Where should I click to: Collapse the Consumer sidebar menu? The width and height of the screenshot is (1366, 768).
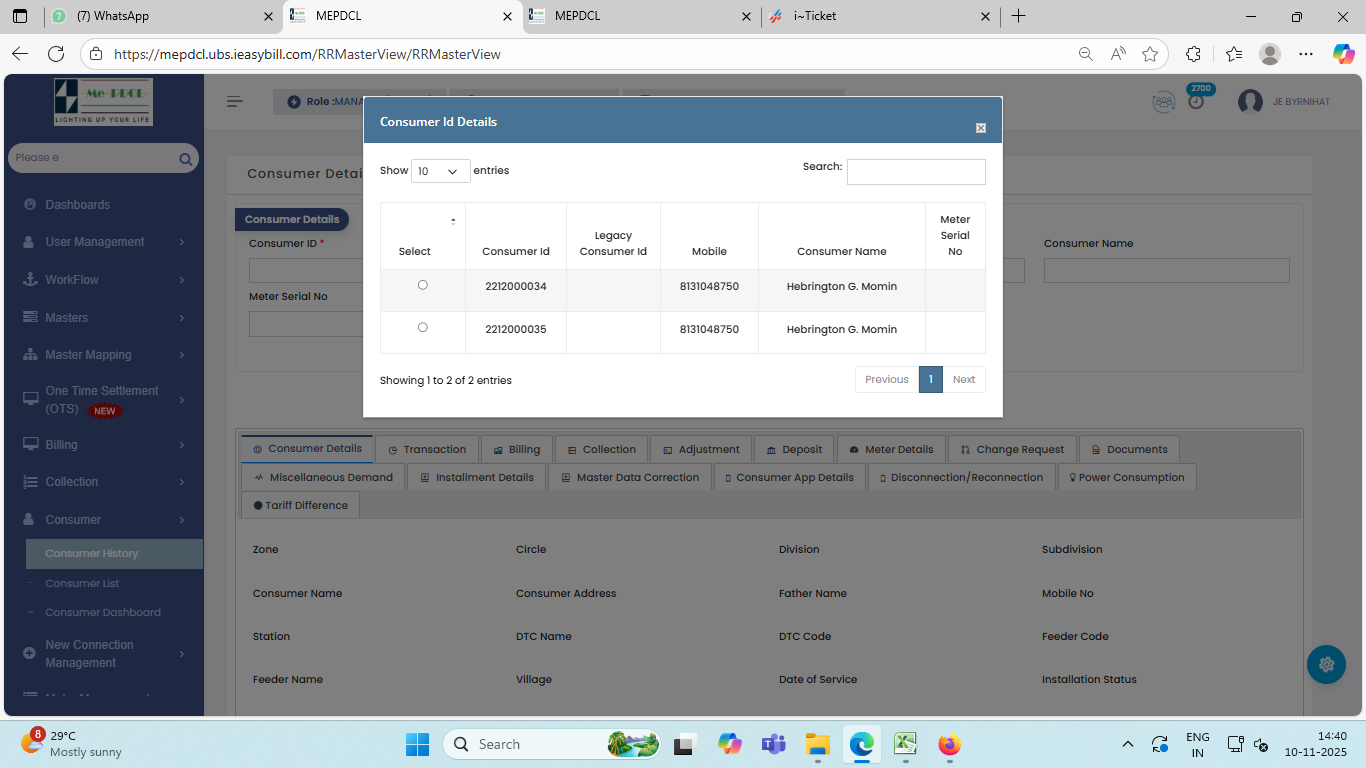click(104, 520)
